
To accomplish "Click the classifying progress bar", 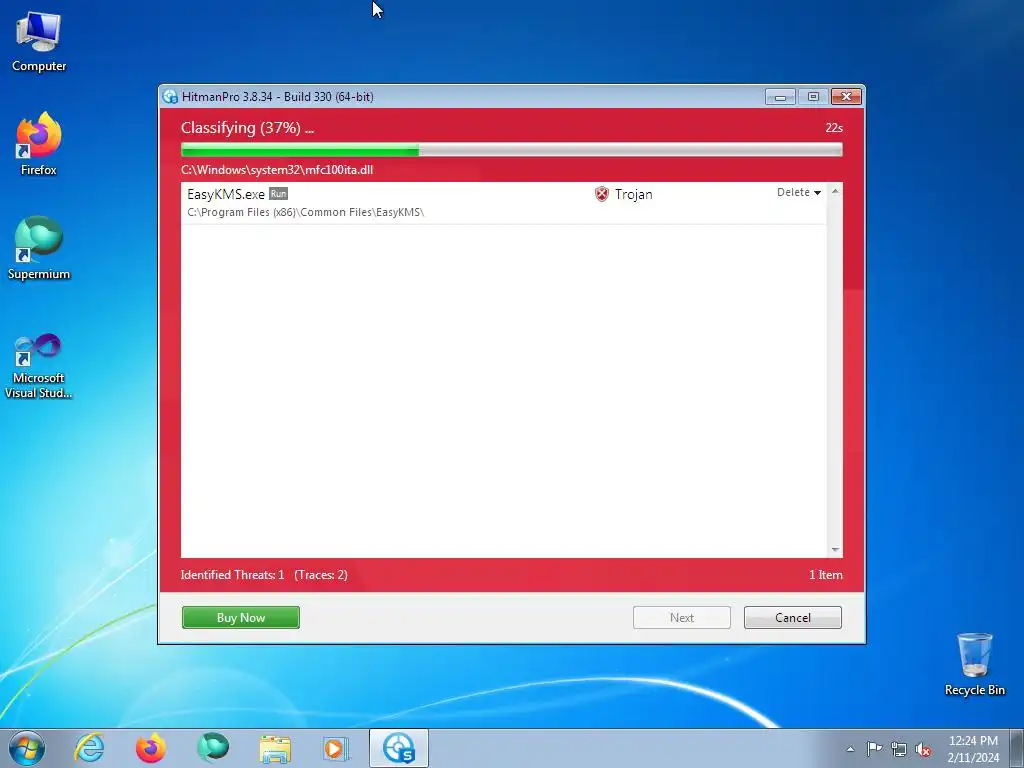I will [511, 150].
